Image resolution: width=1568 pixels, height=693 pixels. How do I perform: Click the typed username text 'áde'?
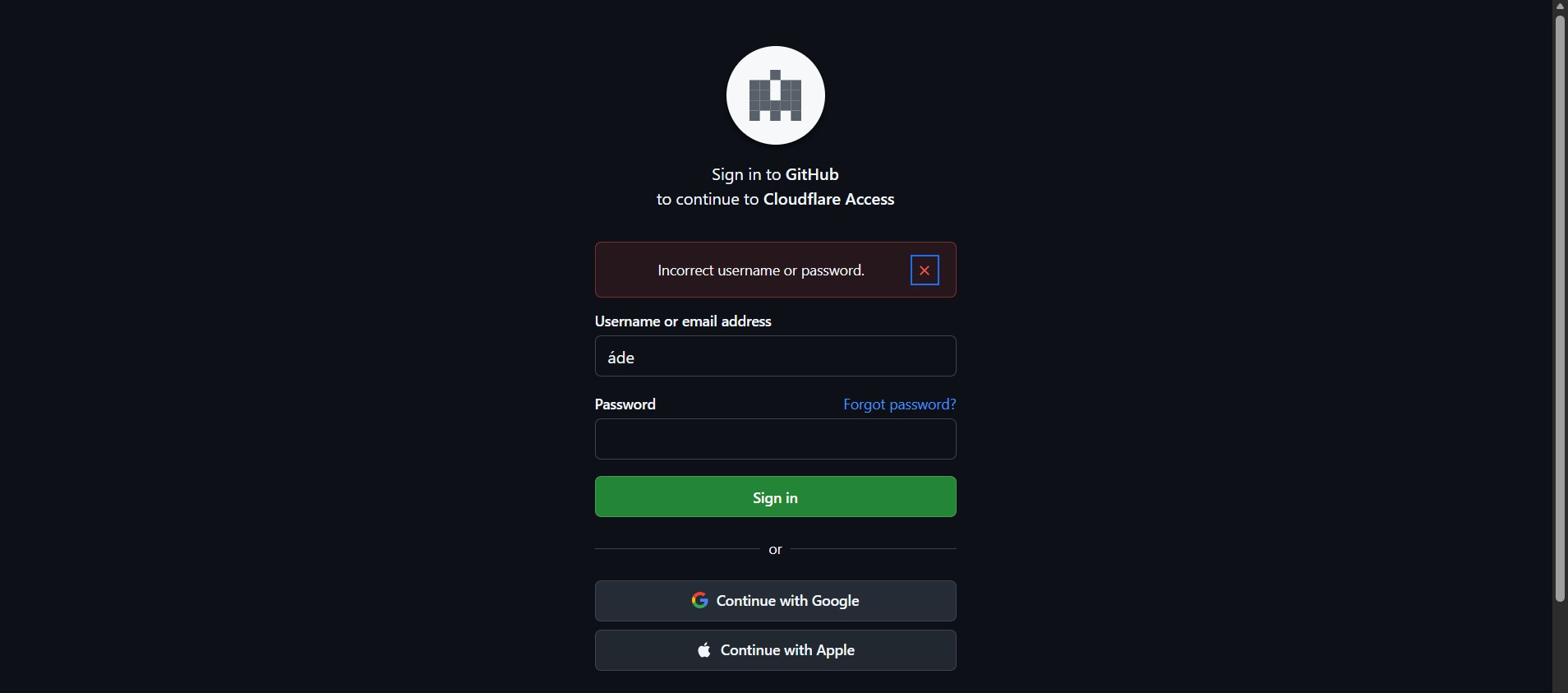(x=621, y=358)
